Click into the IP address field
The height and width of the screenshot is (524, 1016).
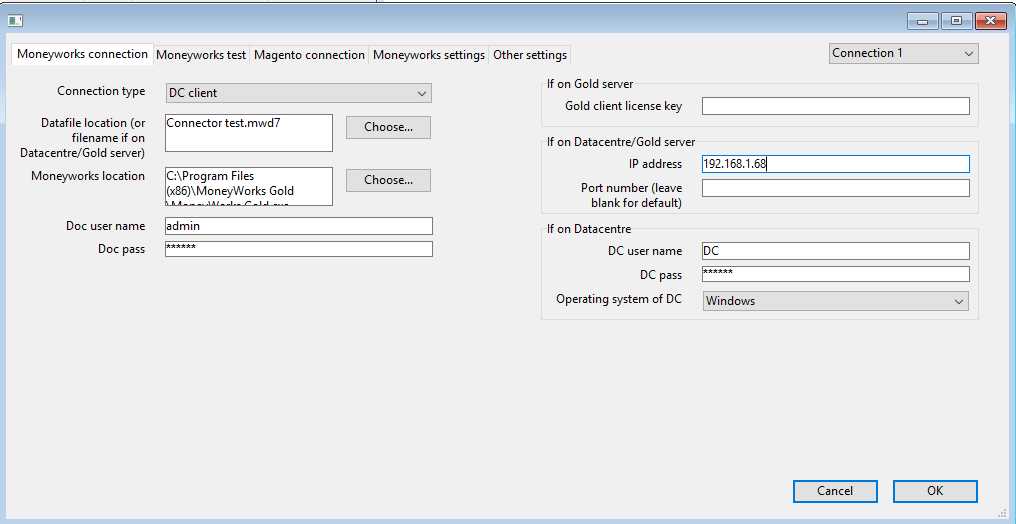pos(836,164)
